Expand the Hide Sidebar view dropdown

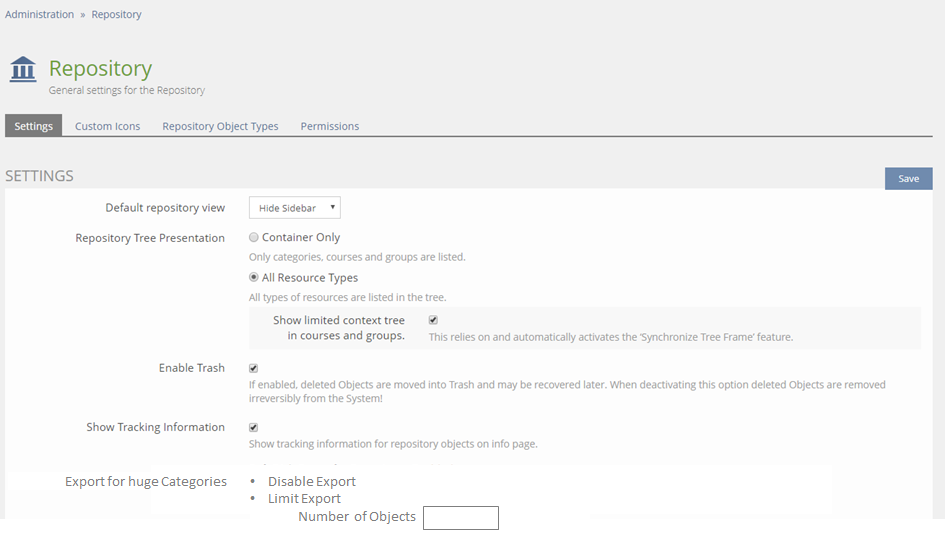[294, 208]
